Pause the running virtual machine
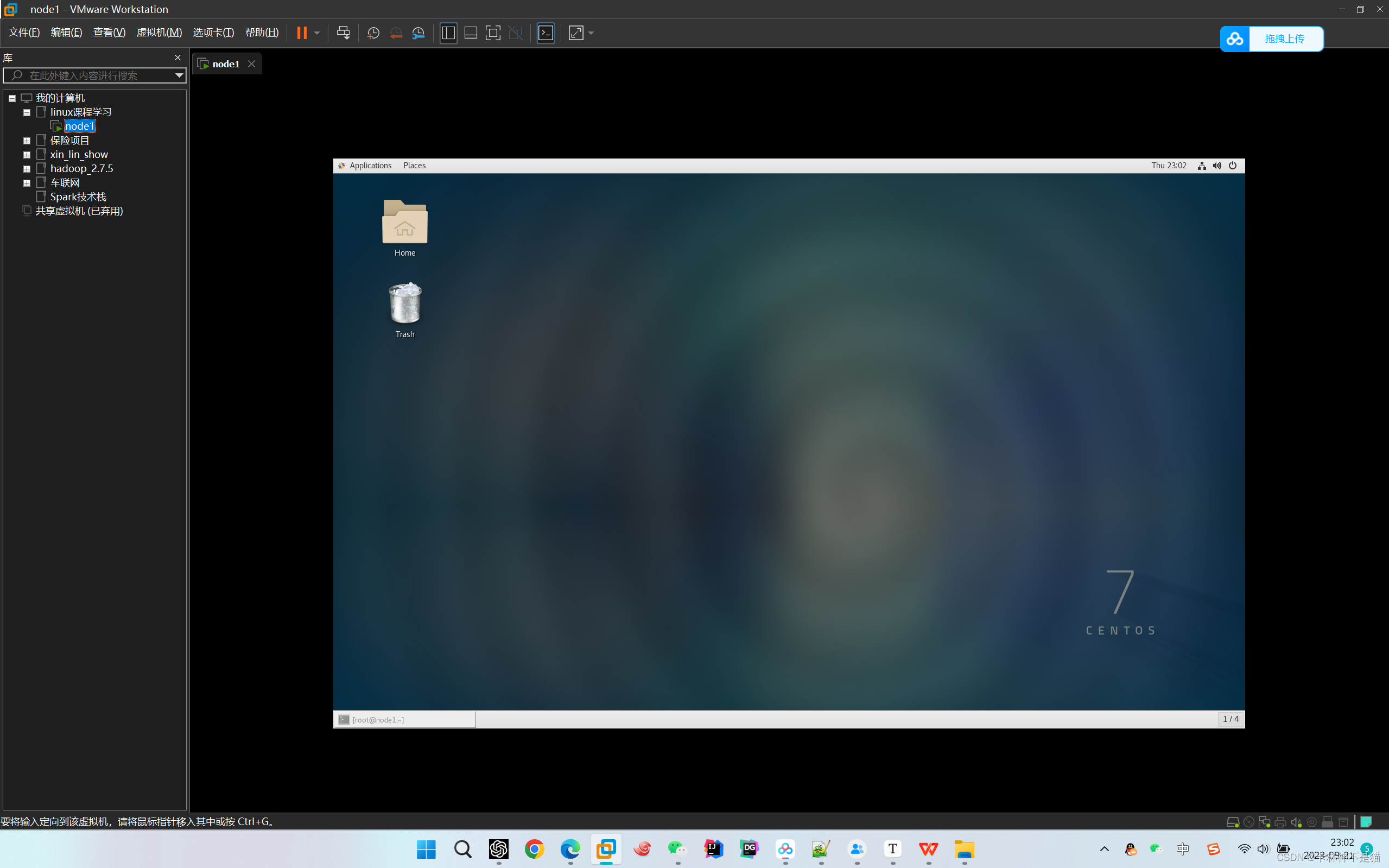1389x868 pixels. click(x=301, y=33)
